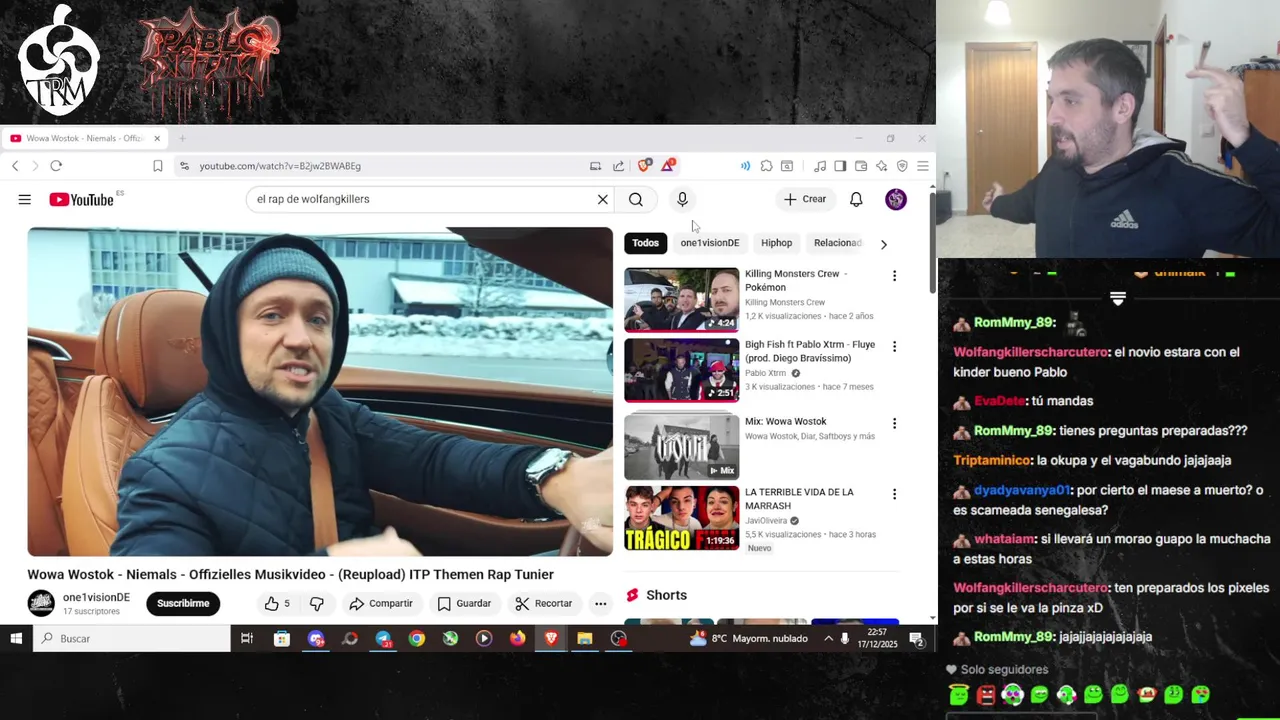Open more actions under the video

(600, 603)
